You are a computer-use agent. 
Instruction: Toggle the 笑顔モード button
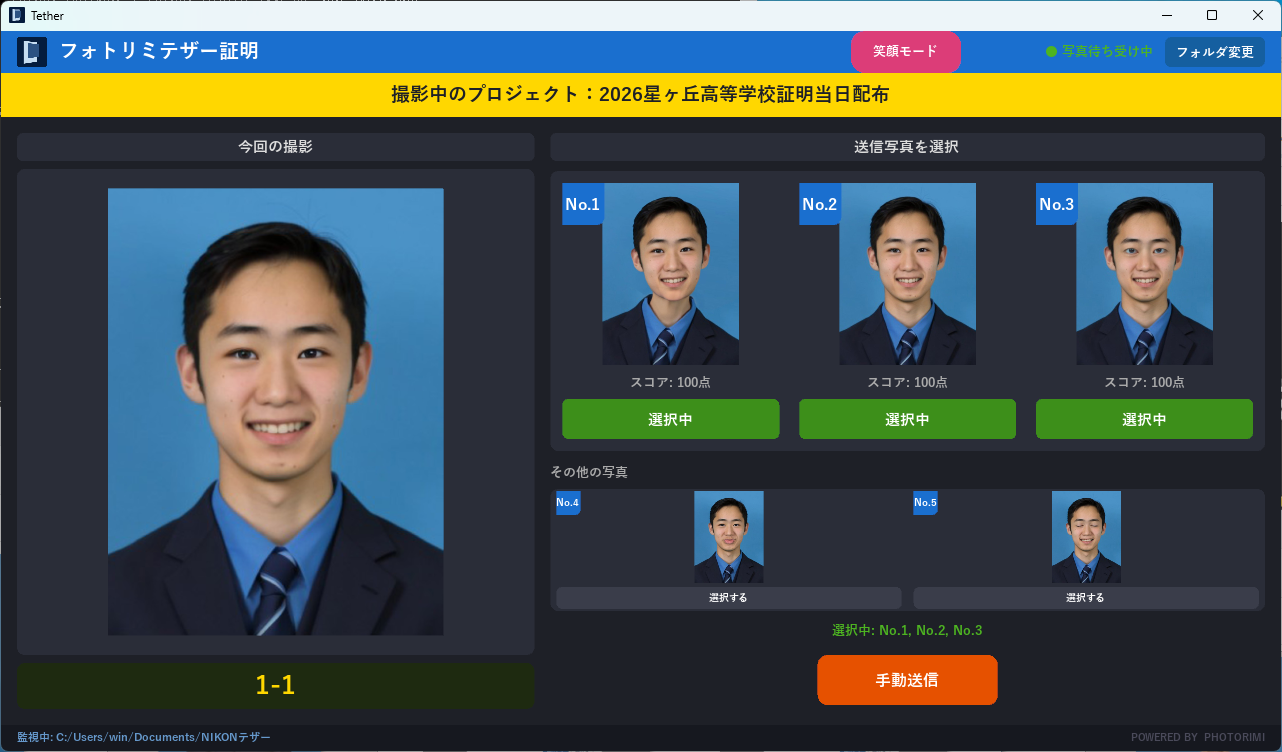pyautogui.click(x=906, y=52)
